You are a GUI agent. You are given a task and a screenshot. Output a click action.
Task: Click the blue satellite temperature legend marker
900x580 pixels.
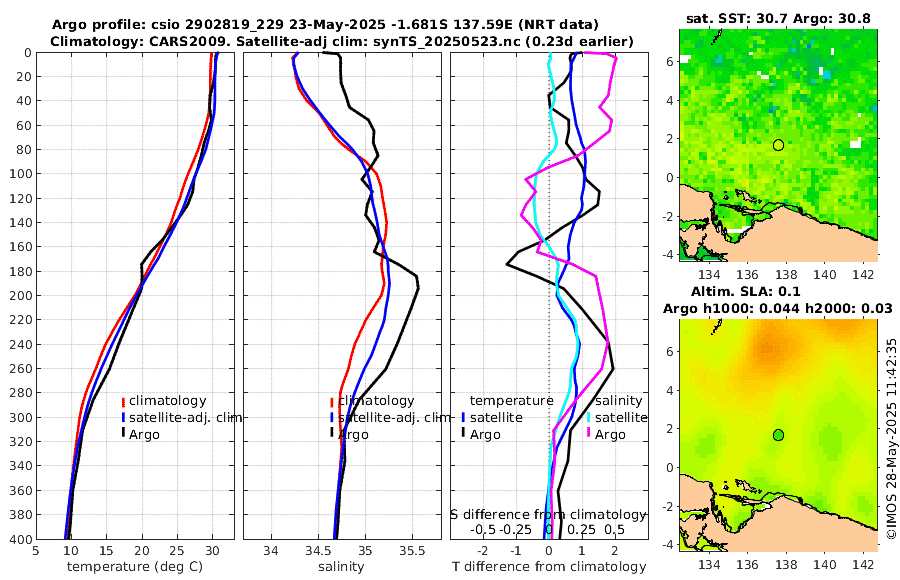coord(463,417)
